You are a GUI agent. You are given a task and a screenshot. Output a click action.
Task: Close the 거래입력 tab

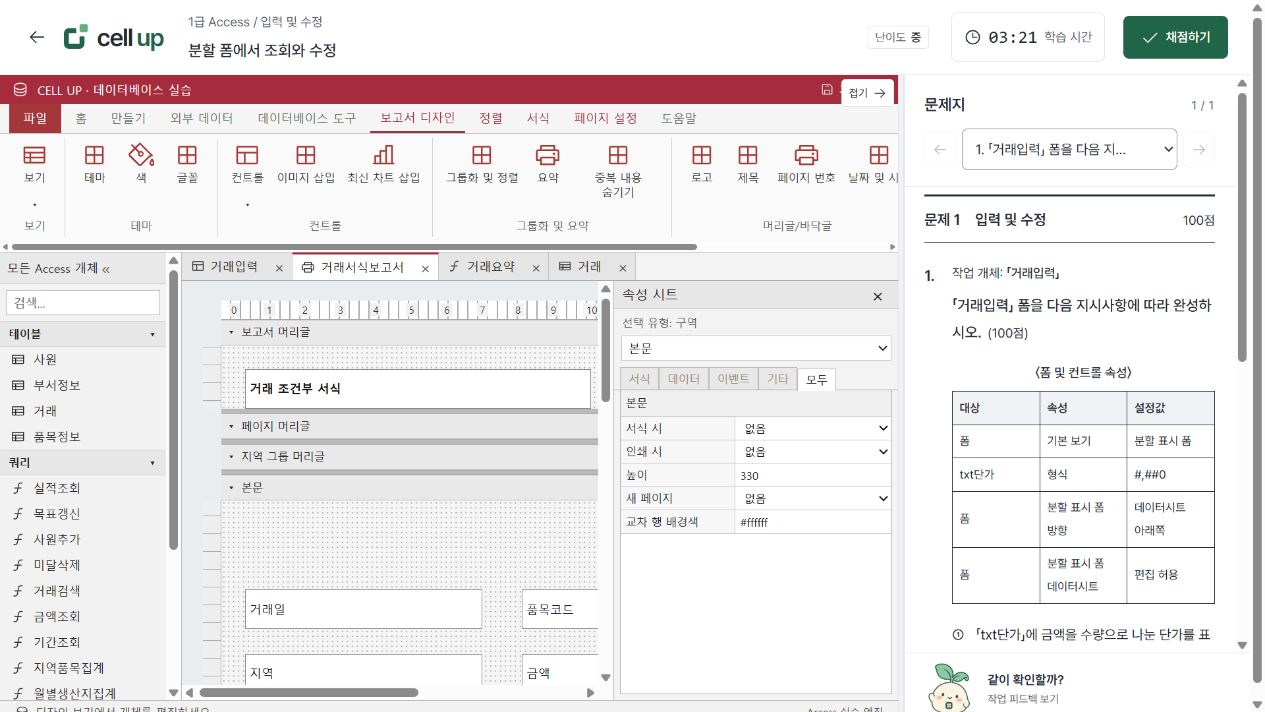pyautogui.click(x=279, y=268)
